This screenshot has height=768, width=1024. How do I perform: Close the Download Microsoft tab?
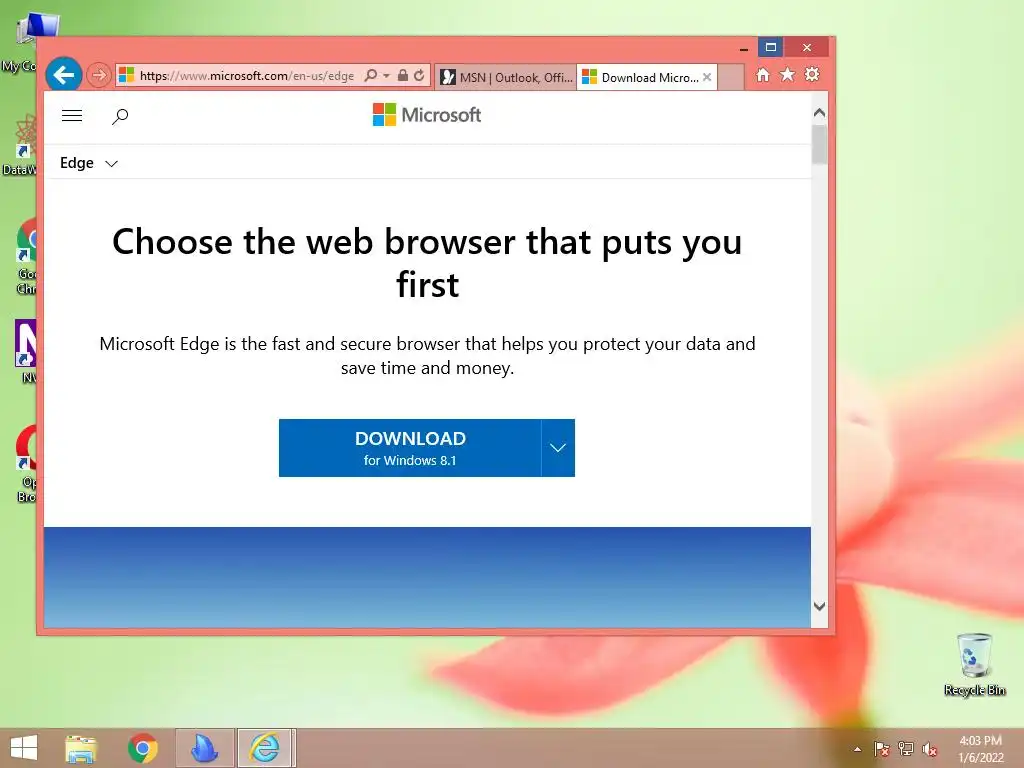tap(707, 77)
